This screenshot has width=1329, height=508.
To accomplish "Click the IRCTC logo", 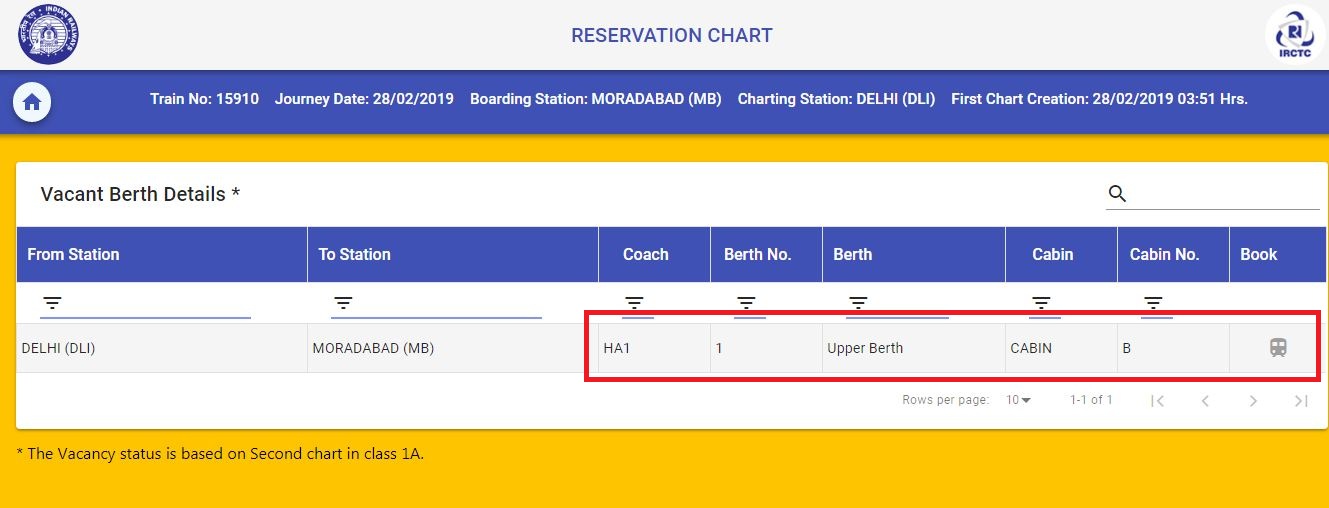I will (x=1295, y=34).
